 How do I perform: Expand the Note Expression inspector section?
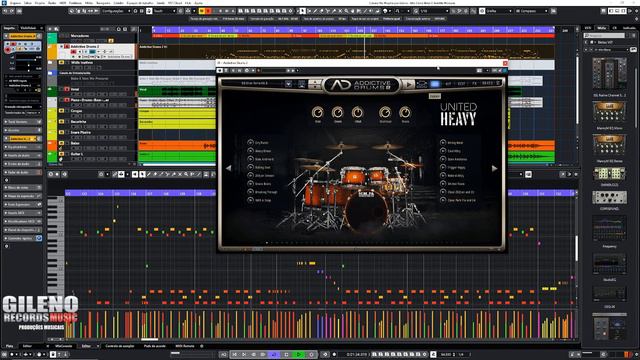pos(22,204)
